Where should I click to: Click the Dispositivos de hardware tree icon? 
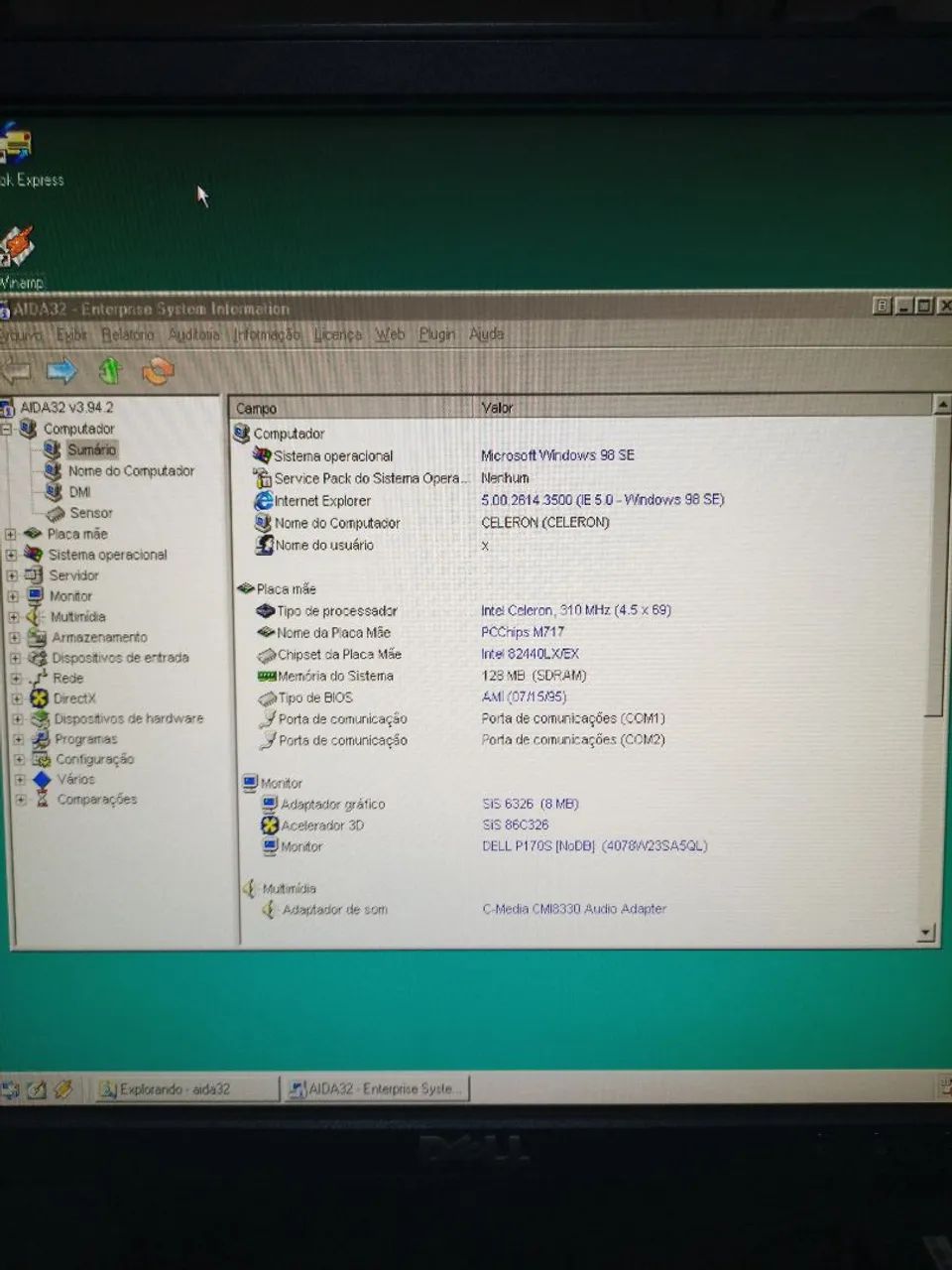coord(40,718)
